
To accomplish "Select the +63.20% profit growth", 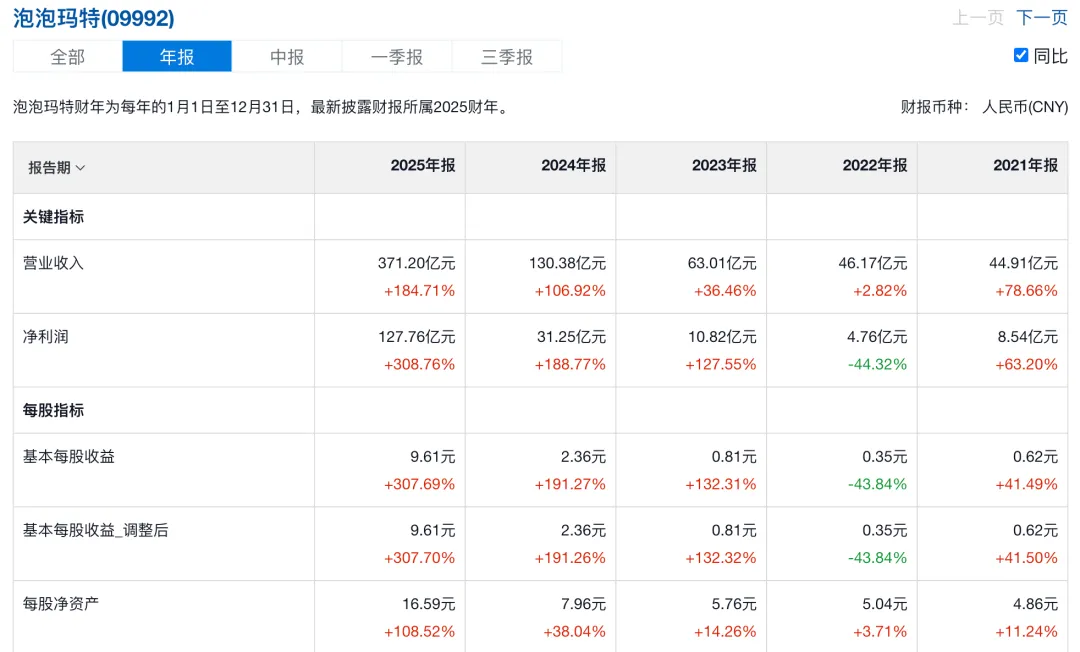I will click(x=1026, y=364).
